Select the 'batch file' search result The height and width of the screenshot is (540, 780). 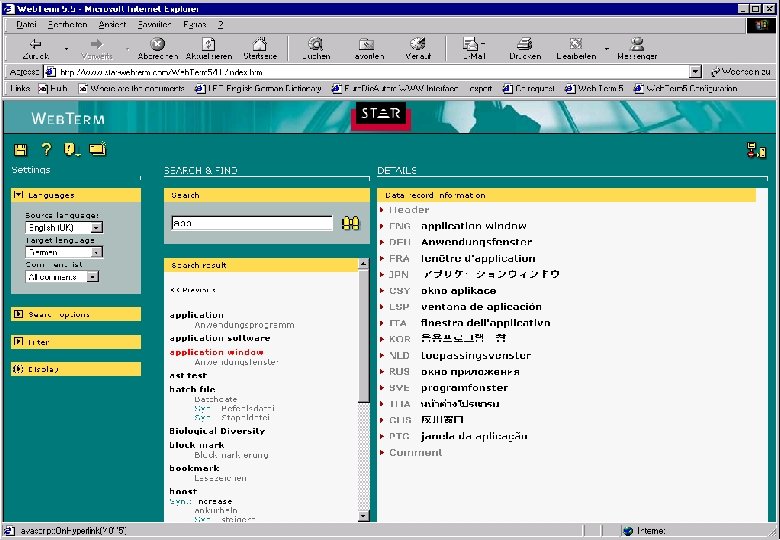(192, 389)
